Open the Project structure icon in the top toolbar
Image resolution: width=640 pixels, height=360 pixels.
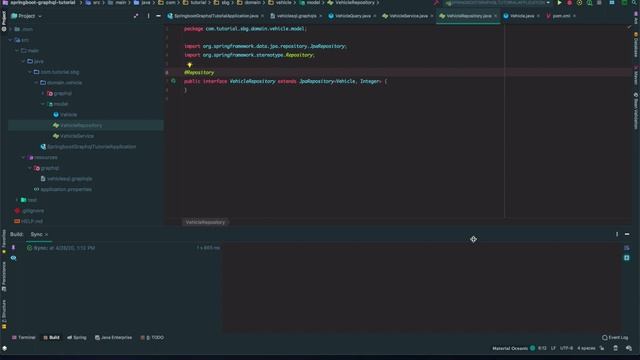click(612, 3)
